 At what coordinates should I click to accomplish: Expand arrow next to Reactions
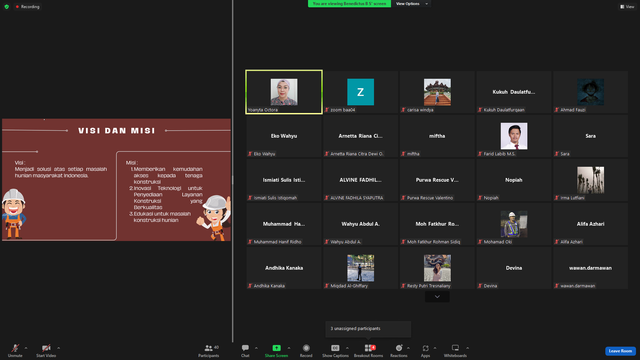pyautogui.click(x=408, y=348)
